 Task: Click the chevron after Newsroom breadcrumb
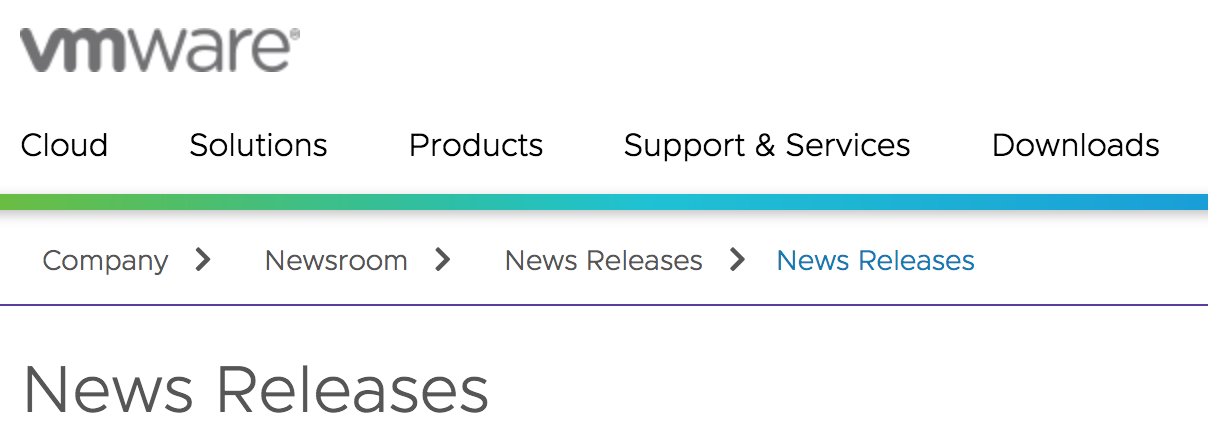pos(443,260)
